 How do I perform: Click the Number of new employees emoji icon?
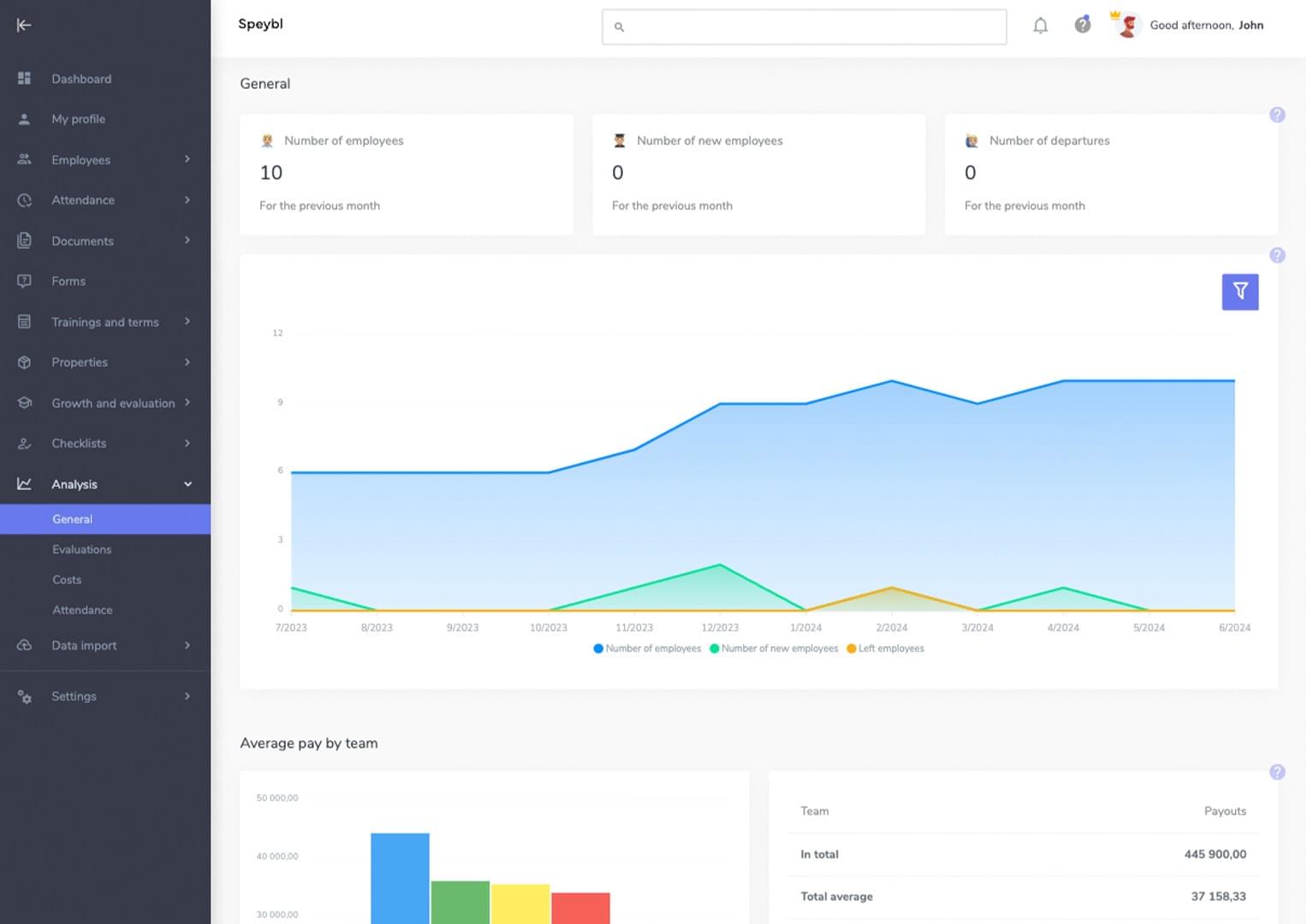(x=620, y=140)
